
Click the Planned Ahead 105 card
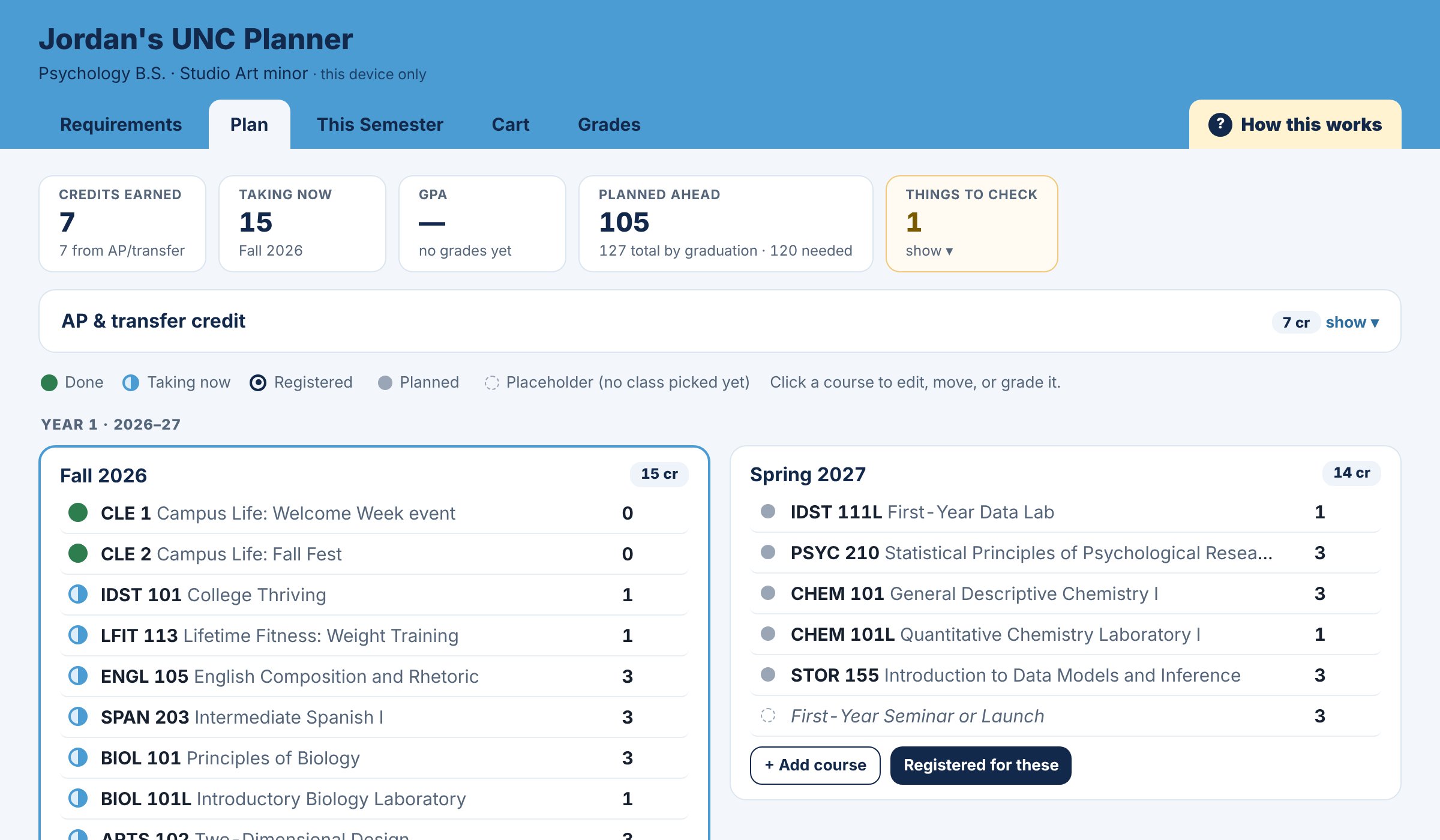coord(725,224)
